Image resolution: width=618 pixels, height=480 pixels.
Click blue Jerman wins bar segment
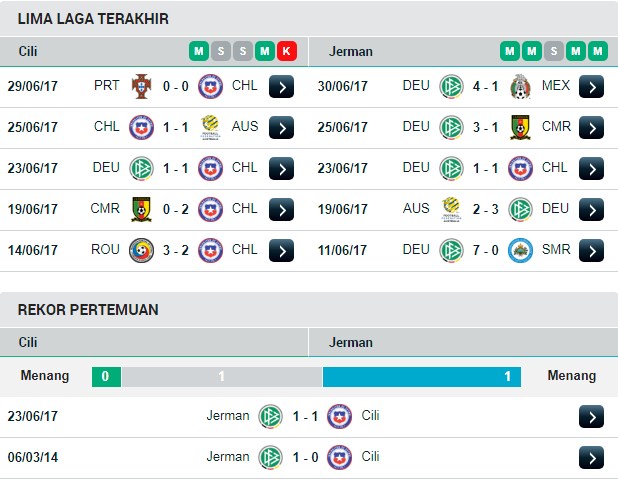[x=422, y=376]
